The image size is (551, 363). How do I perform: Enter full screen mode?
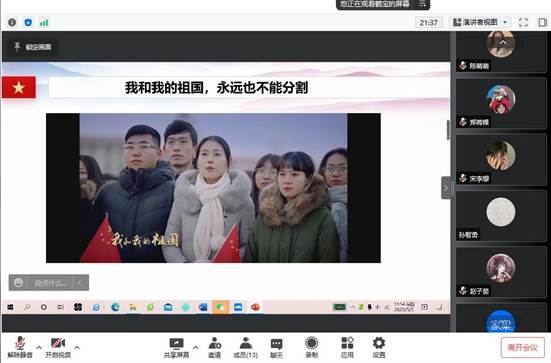pos(523,22)
